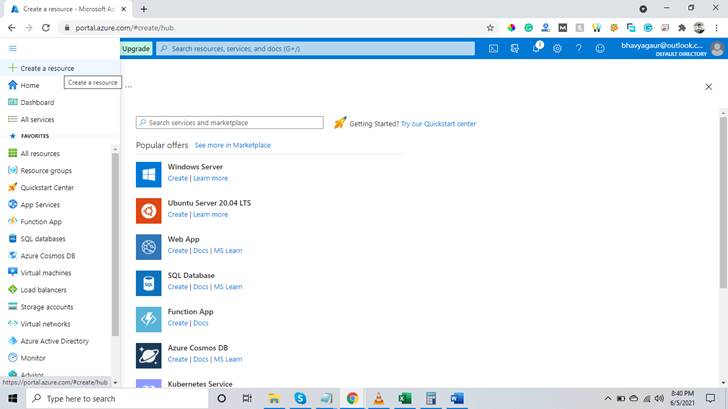Go back in the browser
The image size is (728, 409).
coord(12,28)
